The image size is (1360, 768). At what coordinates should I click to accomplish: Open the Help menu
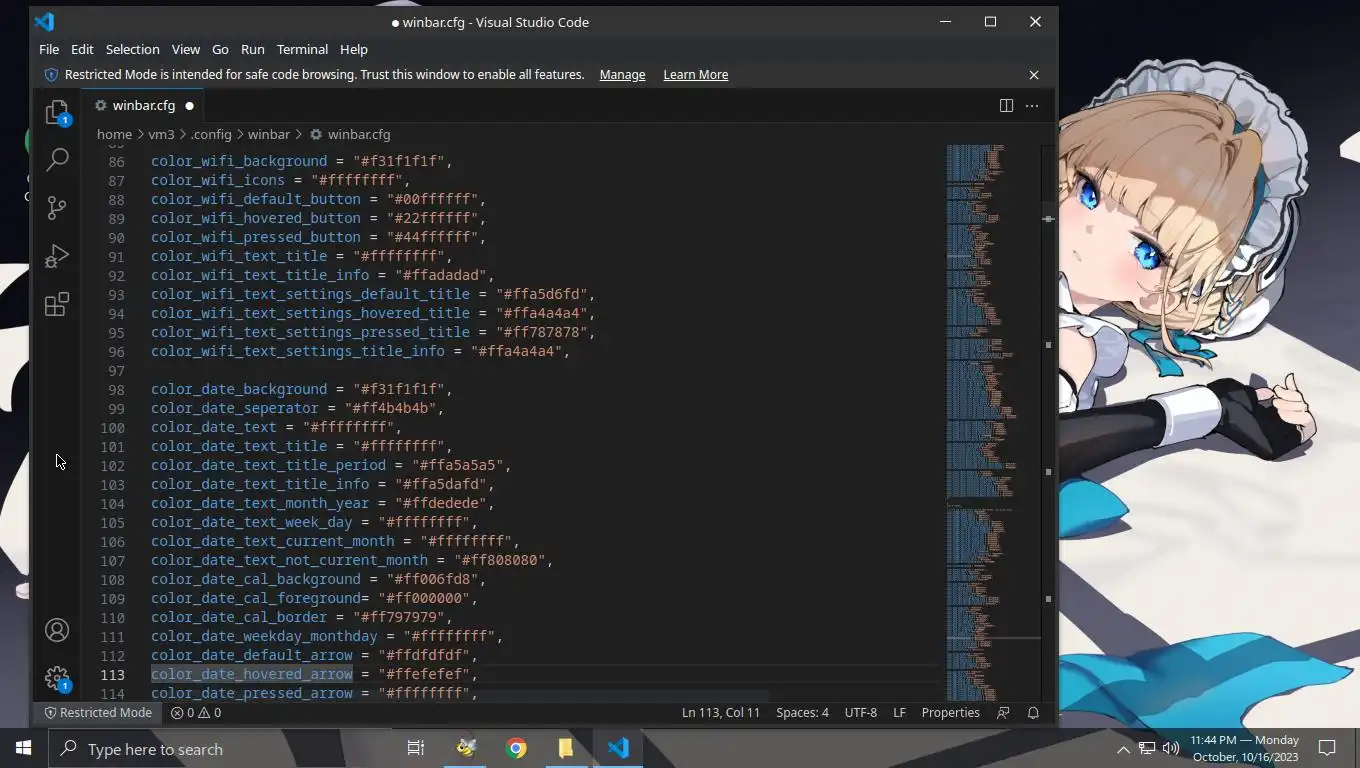click(354, 49)
